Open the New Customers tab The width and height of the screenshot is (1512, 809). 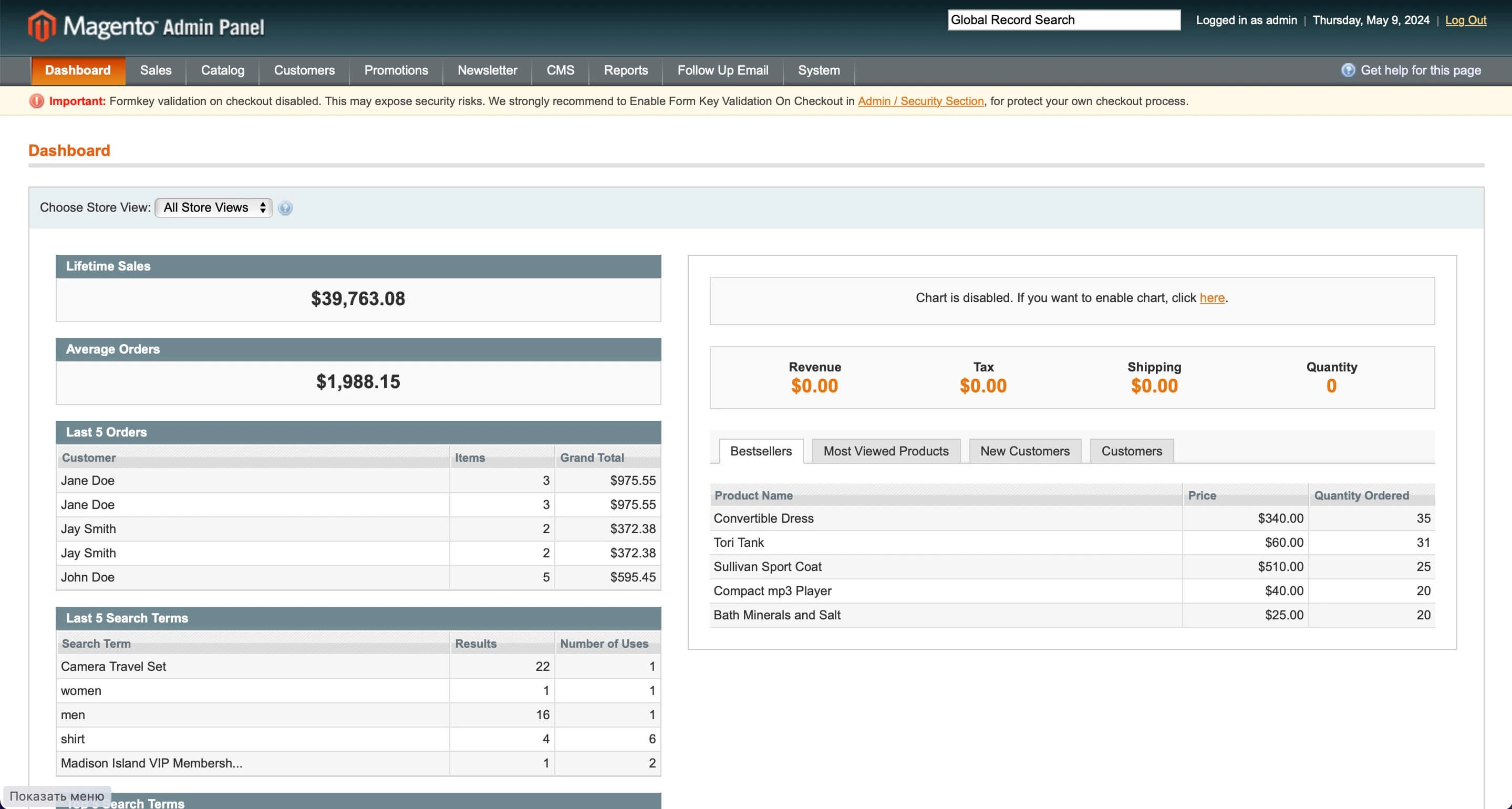click(x=1024, y=451)
